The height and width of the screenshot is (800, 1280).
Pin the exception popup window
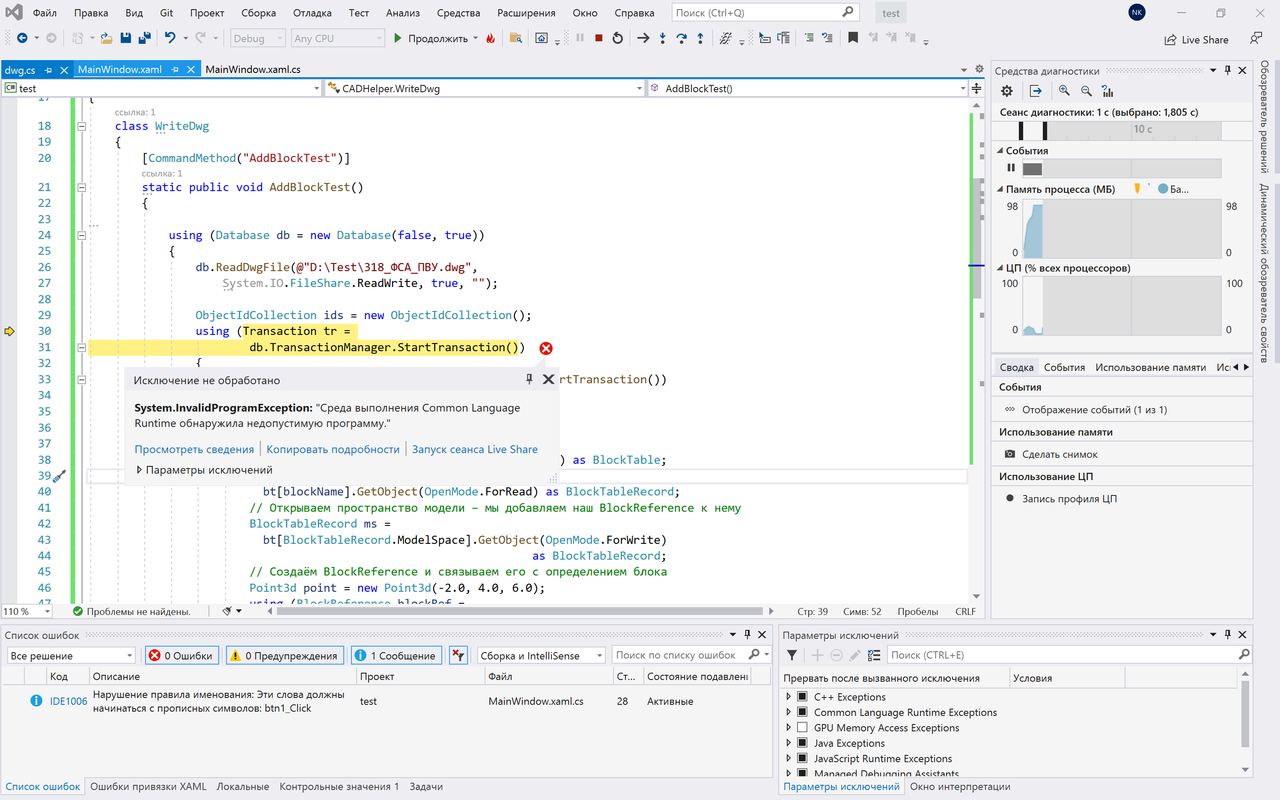(x=530, y=379)
